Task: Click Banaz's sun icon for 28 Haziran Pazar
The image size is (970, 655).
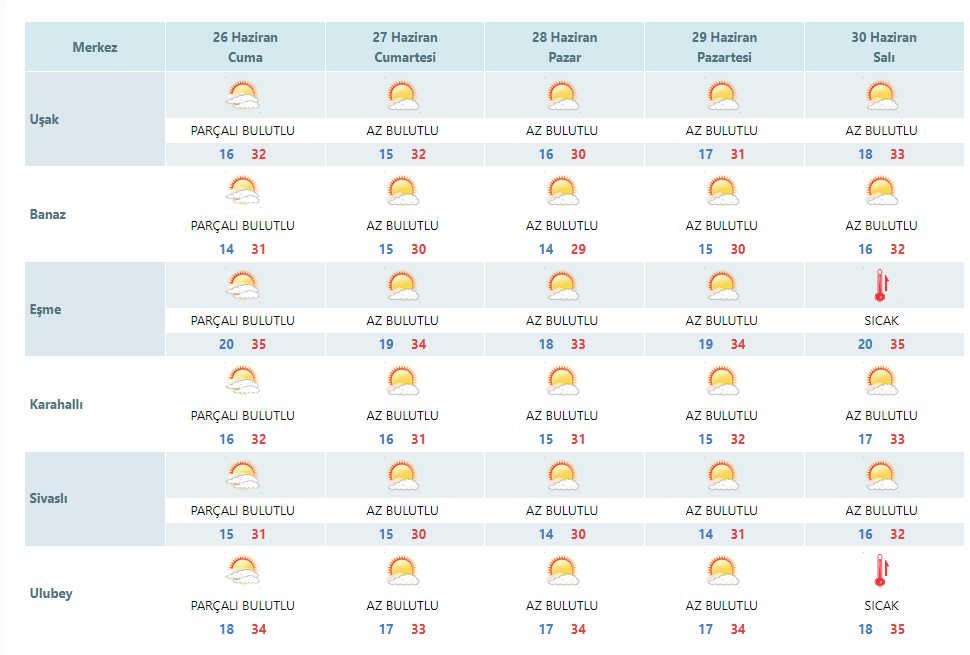Action: point(562,191)
